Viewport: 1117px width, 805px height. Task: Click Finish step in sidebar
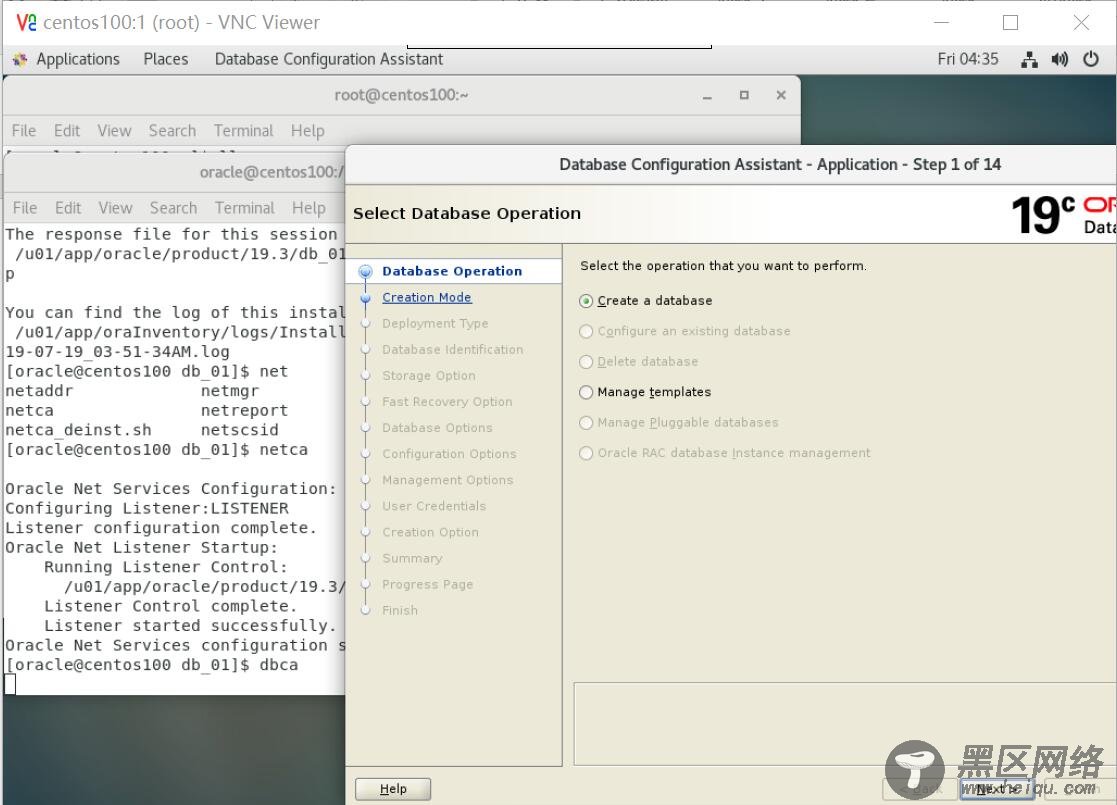click(400, 611)
